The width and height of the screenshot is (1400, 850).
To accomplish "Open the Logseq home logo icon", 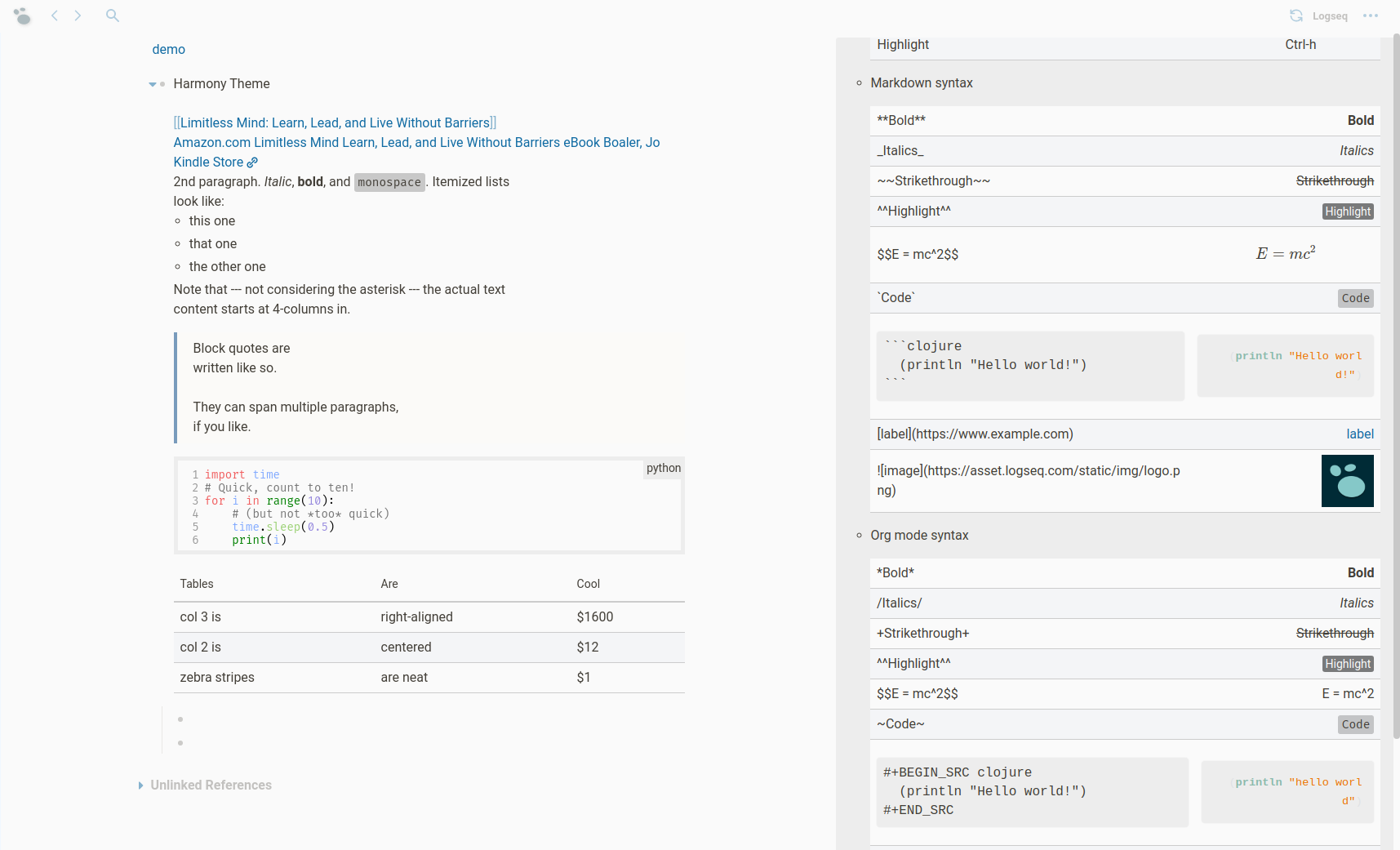I will [x=22, y=16].
